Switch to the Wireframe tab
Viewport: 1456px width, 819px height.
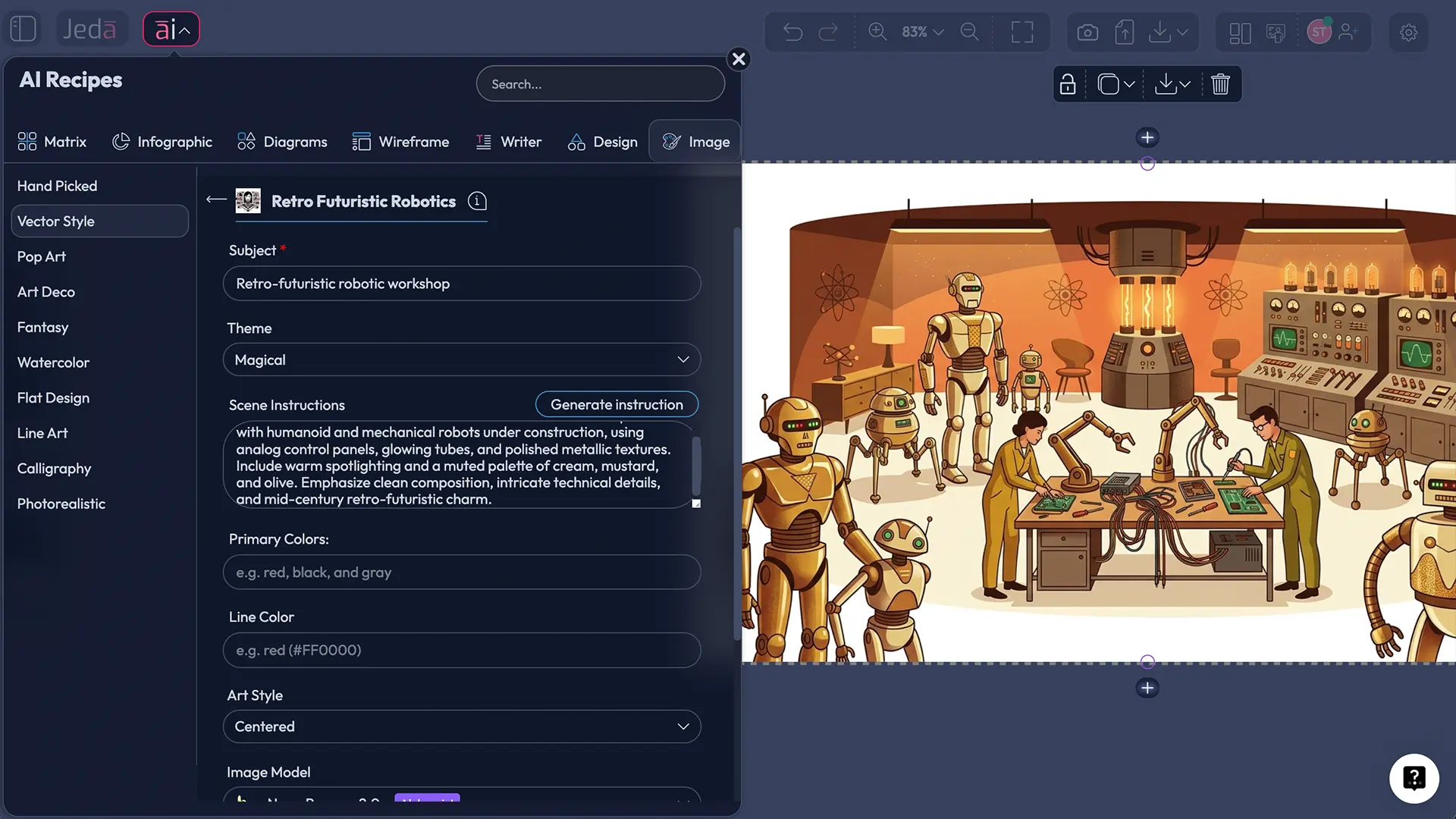pyautogui.click(x=400, y=142)
